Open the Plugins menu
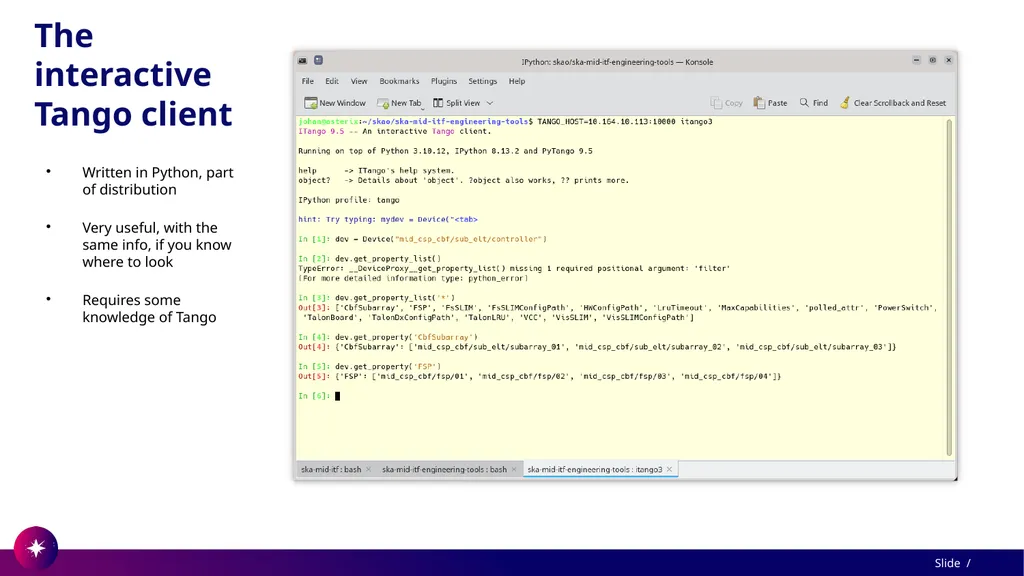Image resolution: width=1024 pixels, height=576 pixels. 443,81
